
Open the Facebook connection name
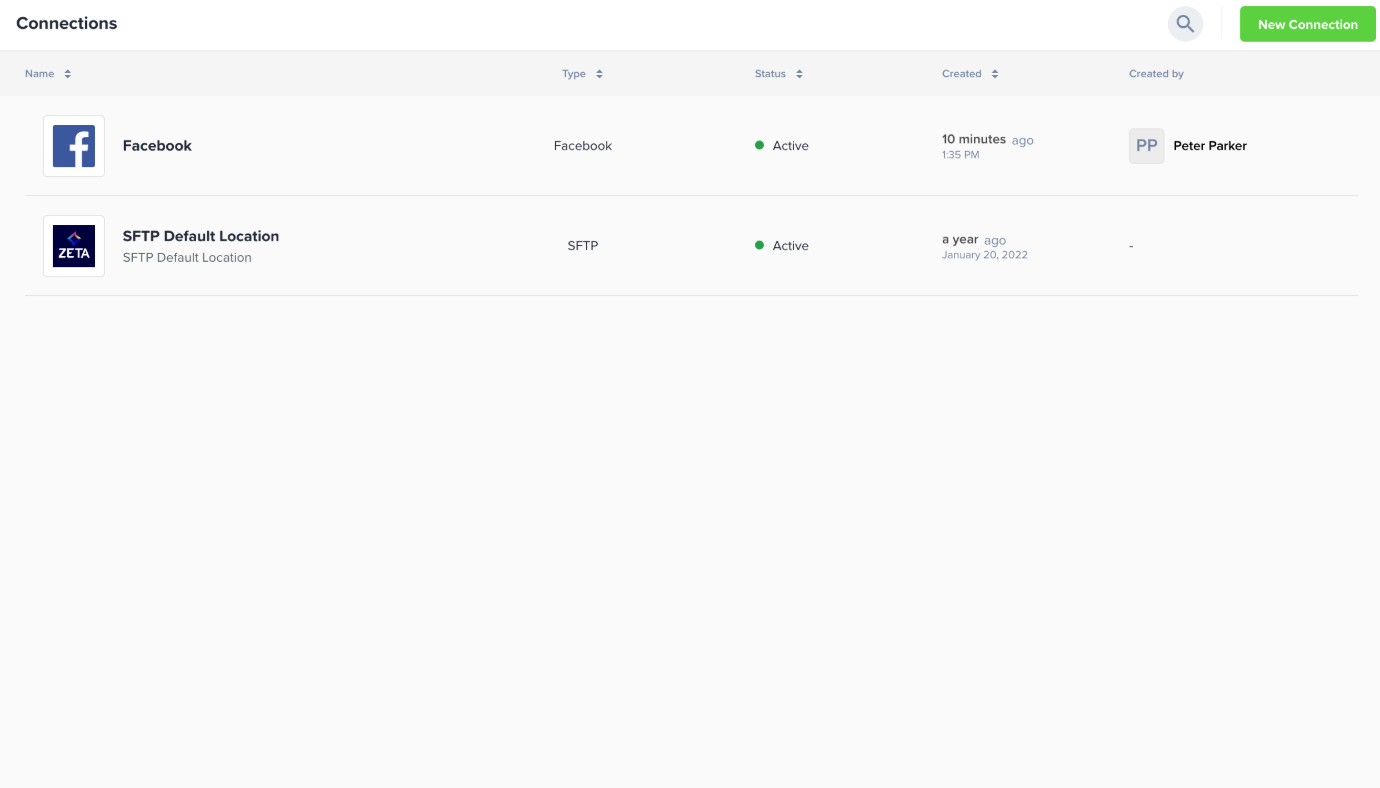(x=157, y=146)
